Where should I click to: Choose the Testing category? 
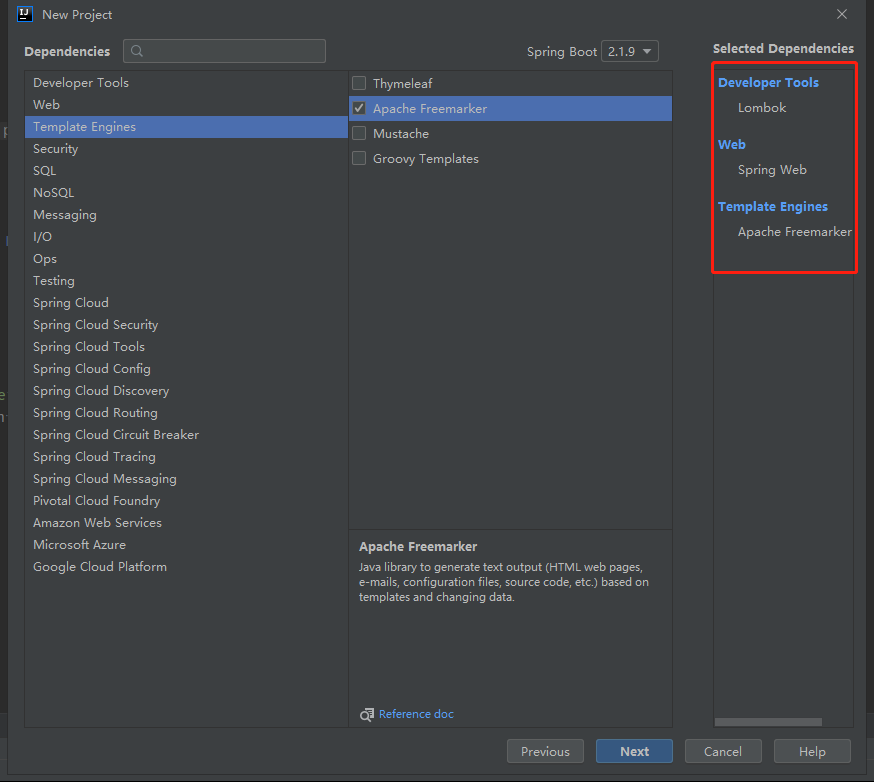pos(186,280)
